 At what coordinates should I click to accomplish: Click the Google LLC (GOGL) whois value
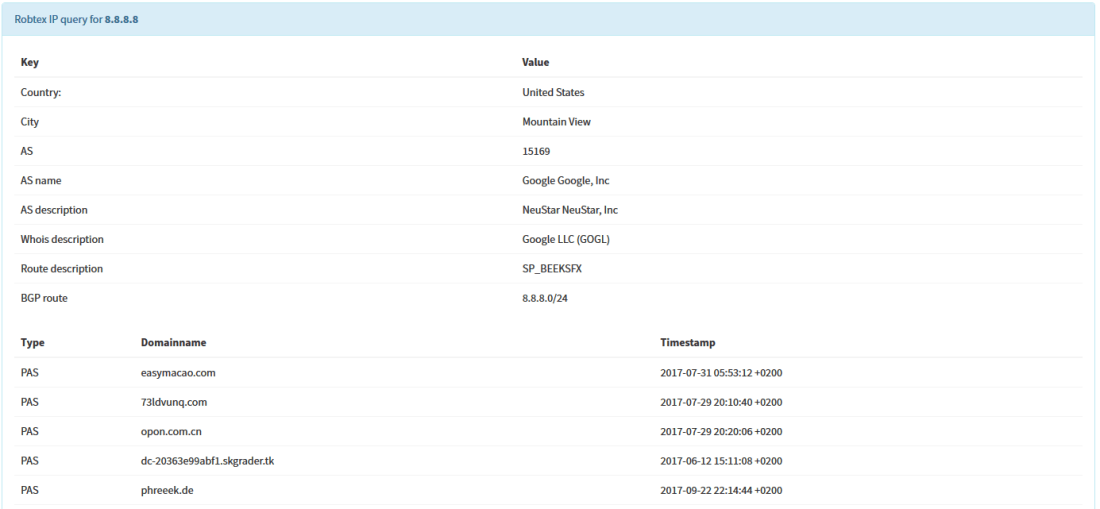point(566,239)
